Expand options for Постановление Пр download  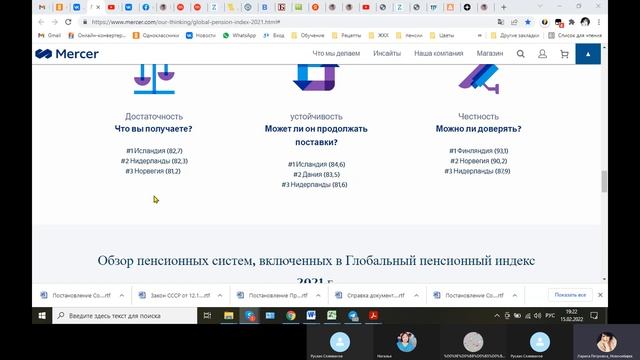point(318,295)
